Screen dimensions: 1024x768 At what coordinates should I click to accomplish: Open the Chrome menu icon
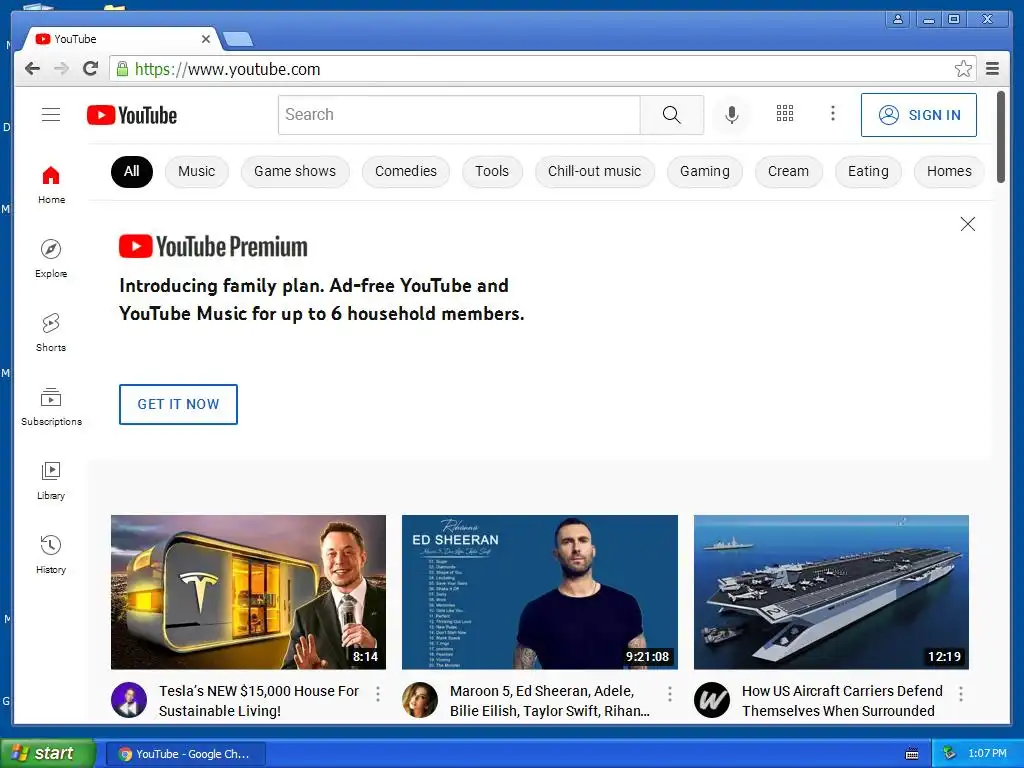tap(993, 69)
